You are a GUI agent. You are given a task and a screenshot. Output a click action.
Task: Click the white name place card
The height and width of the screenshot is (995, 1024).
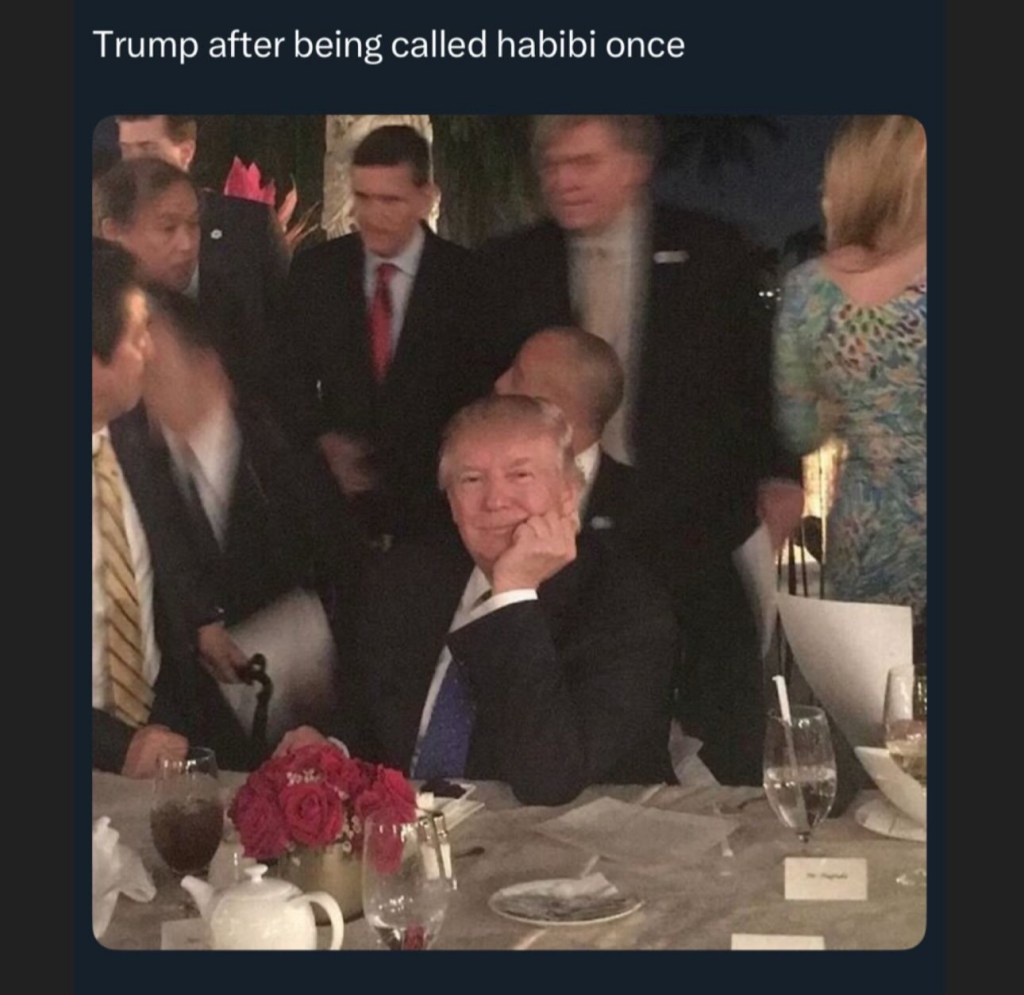825,879
